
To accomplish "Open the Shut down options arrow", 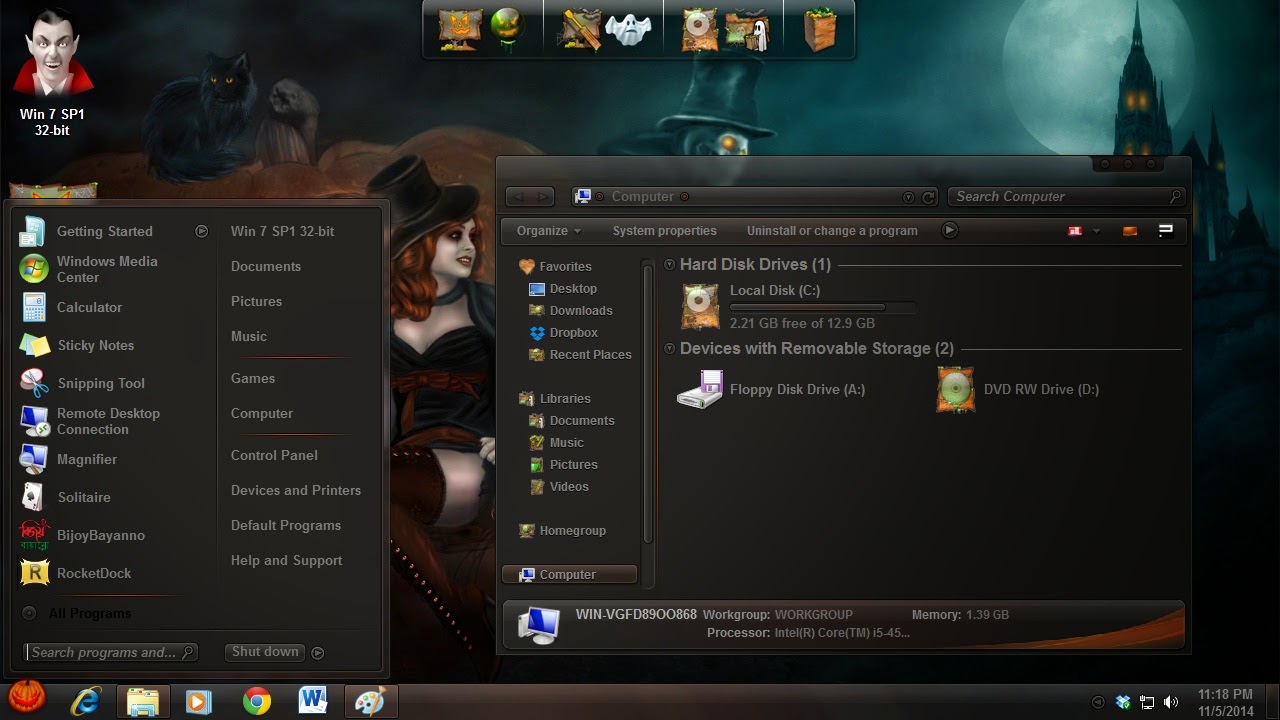I will click(318, 653).
